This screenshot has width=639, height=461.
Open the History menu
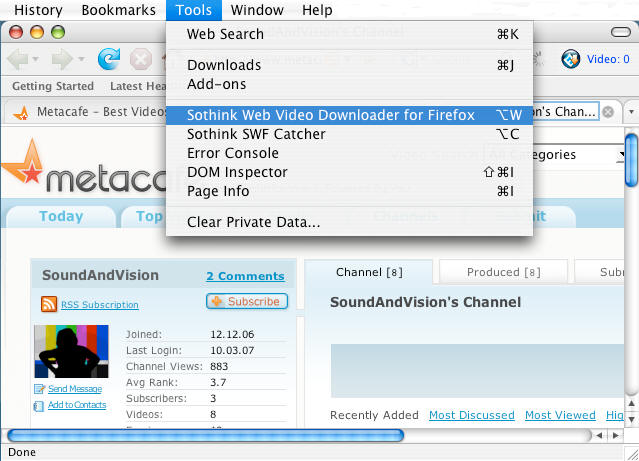point(38,10)
